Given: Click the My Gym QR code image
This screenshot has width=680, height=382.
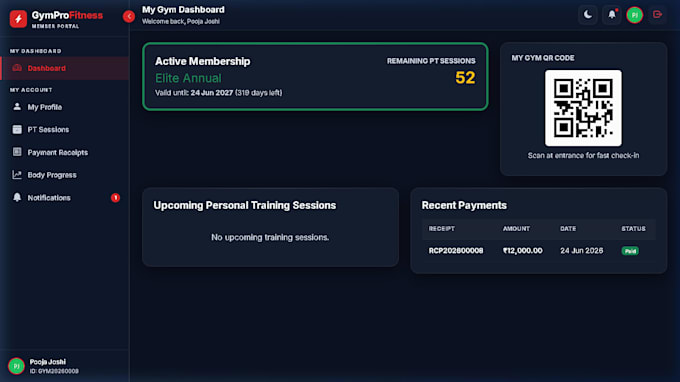Looking at the screenshot, I should coord(583,108).
